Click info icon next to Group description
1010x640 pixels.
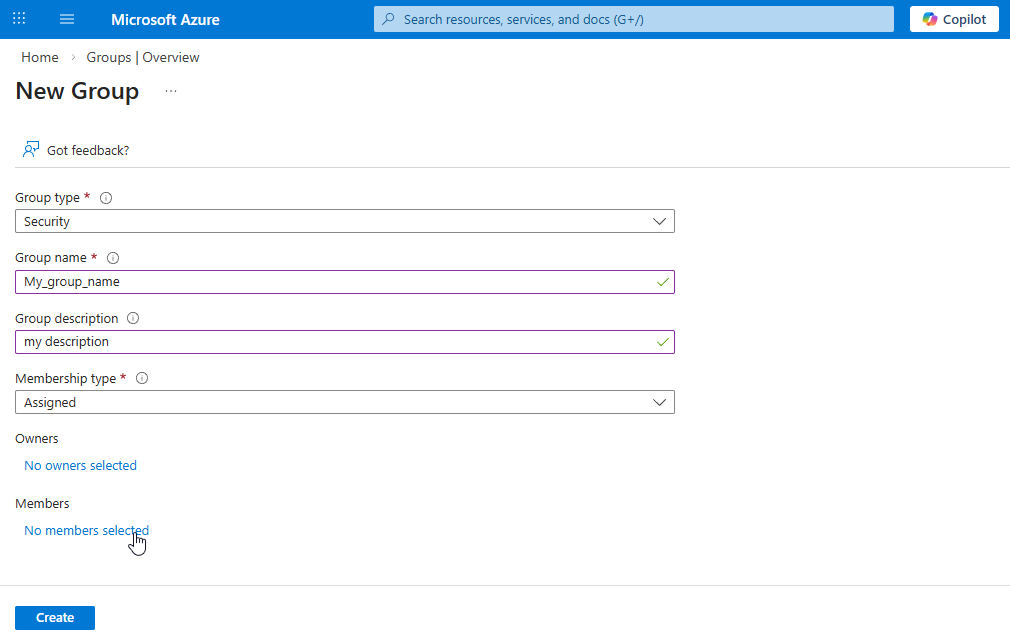pyautogui.click(x=133, y=319)
